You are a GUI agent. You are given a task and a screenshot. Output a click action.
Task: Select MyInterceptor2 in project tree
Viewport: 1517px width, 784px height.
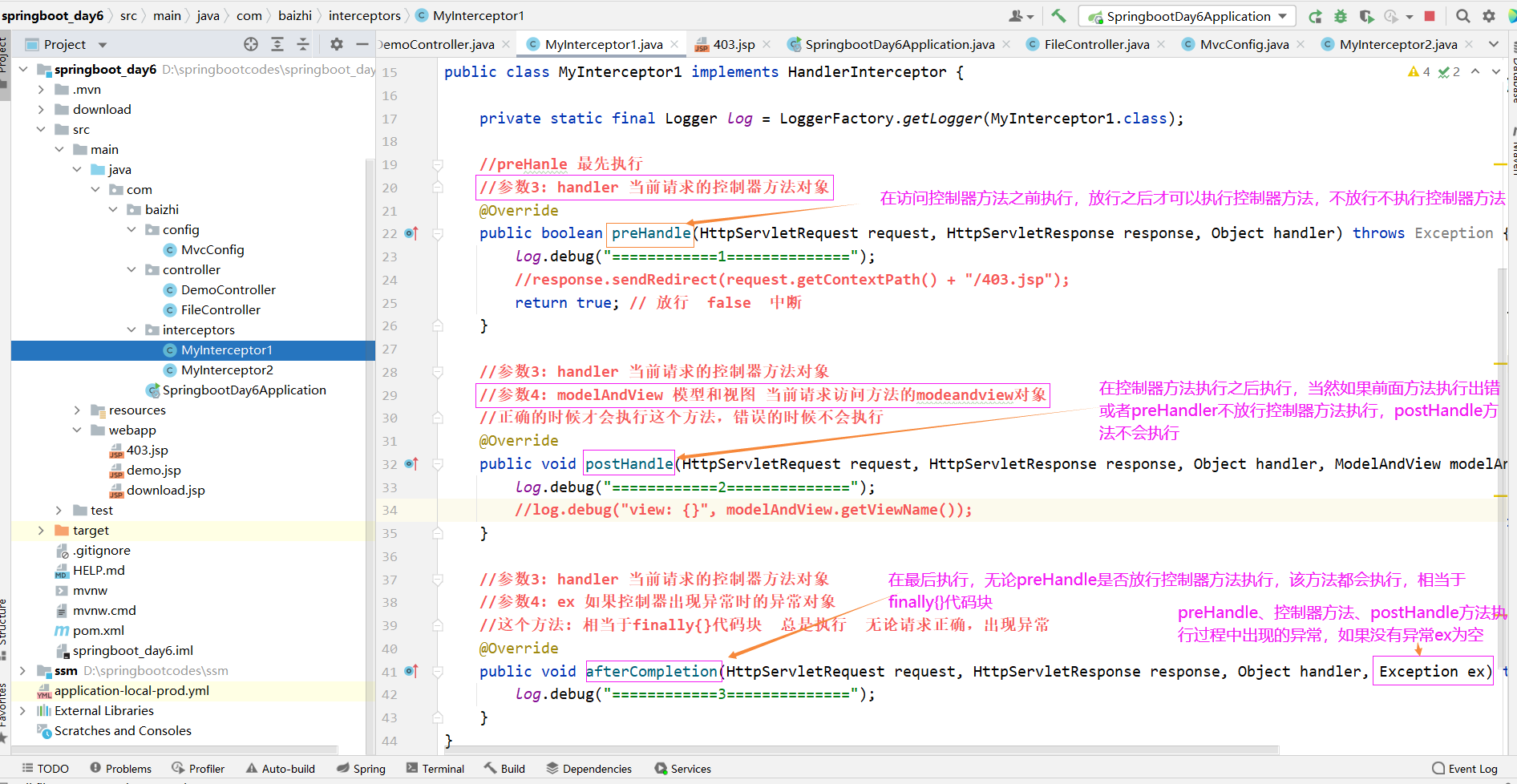click(226, 370)
